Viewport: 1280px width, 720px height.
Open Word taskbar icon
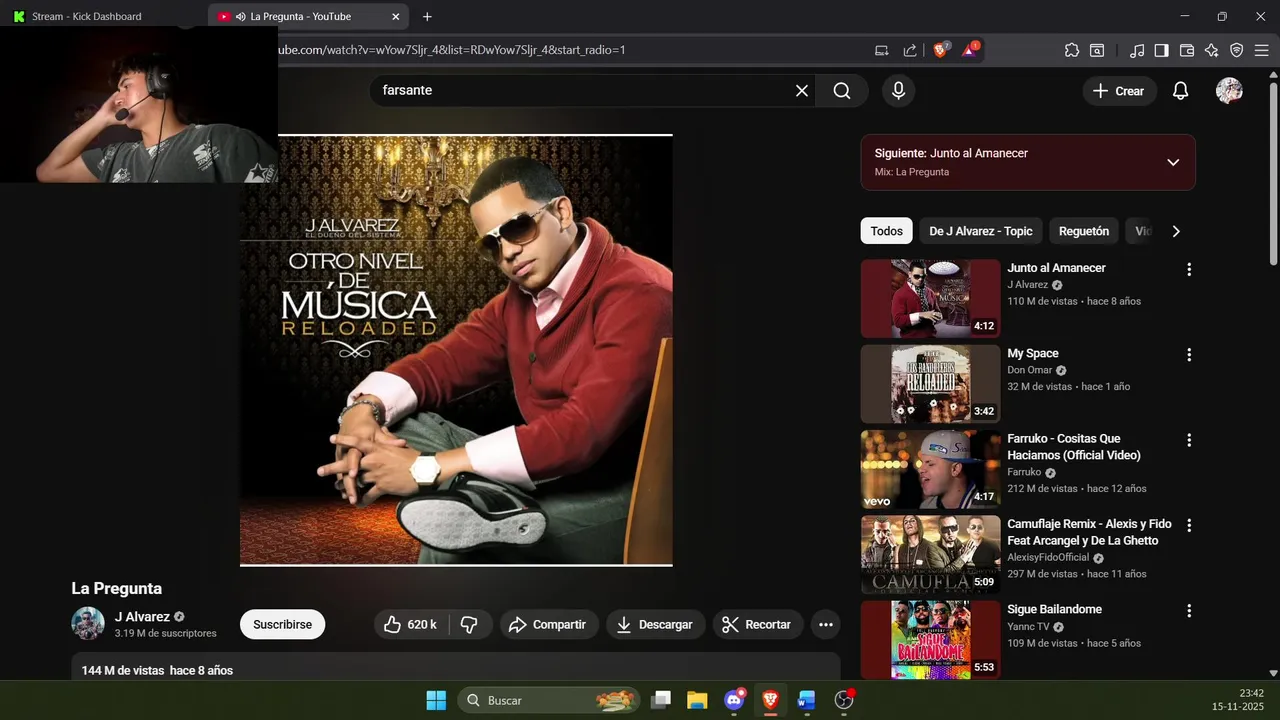pyautogui.click(x=807, y=700)
